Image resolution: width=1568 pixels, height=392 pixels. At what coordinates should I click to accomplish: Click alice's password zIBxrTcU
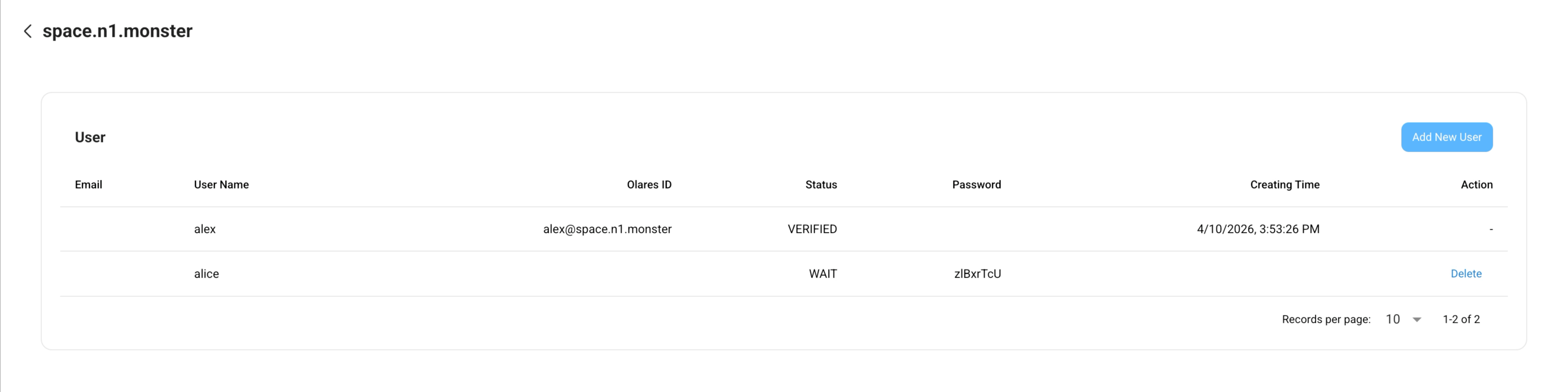tap(977, 274)
